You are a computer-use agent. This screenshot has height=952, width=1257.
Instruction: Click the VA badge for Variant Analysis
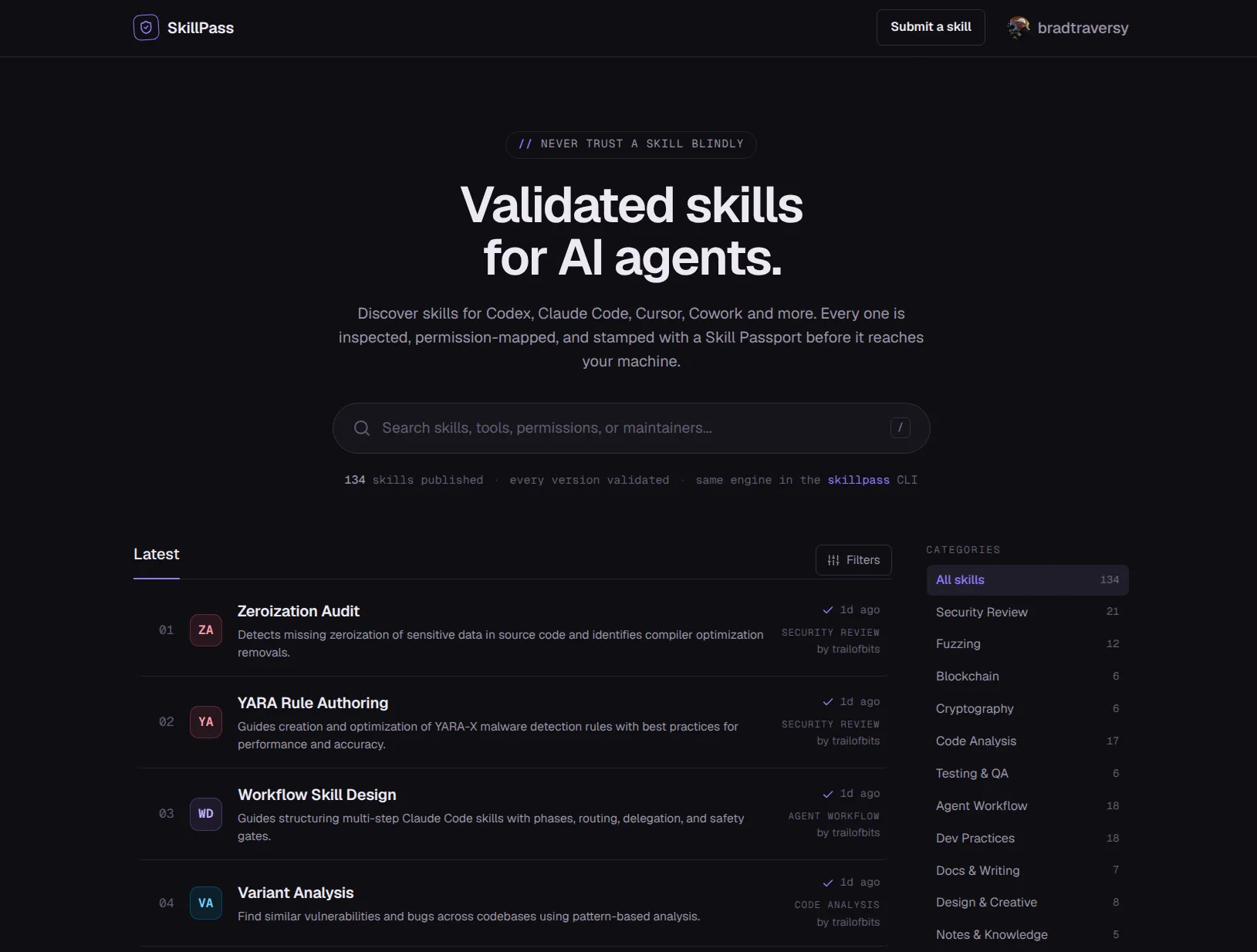click(x=206, y=903)
